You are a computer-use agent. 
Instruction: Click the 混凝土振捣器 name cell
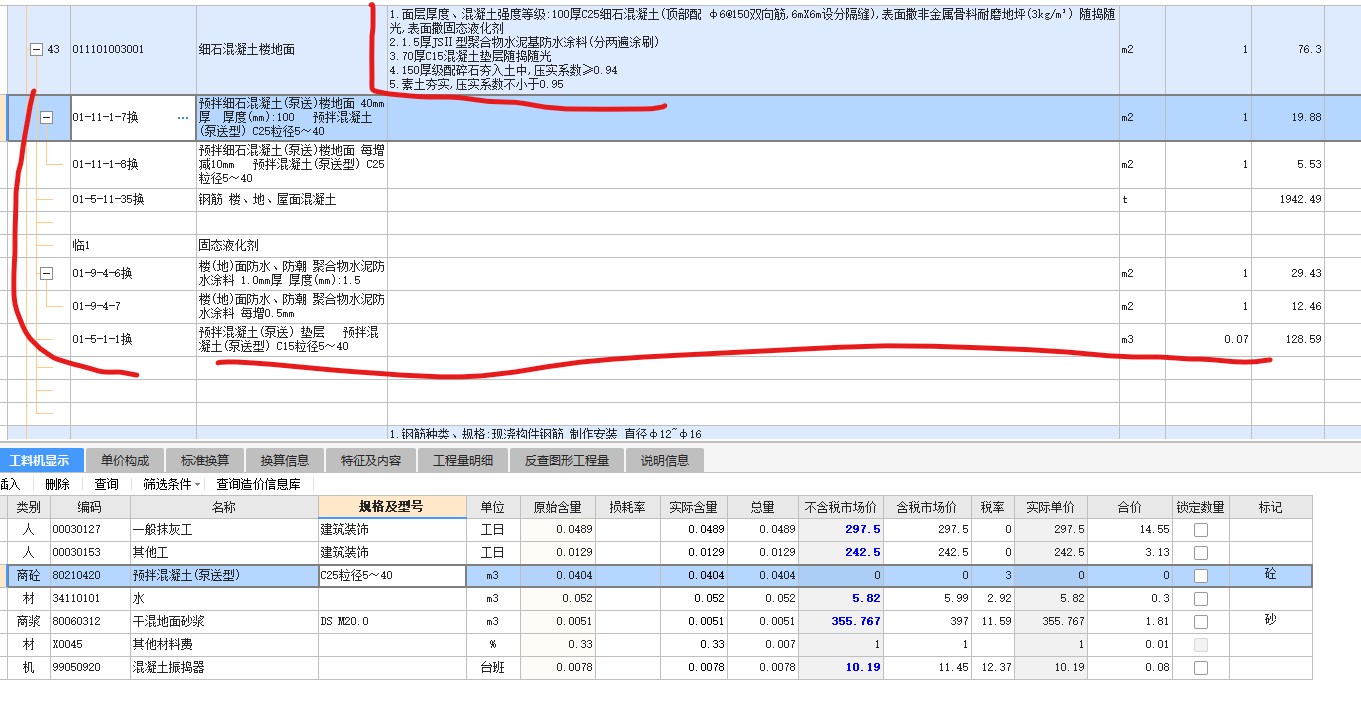[x=224, y=668]
